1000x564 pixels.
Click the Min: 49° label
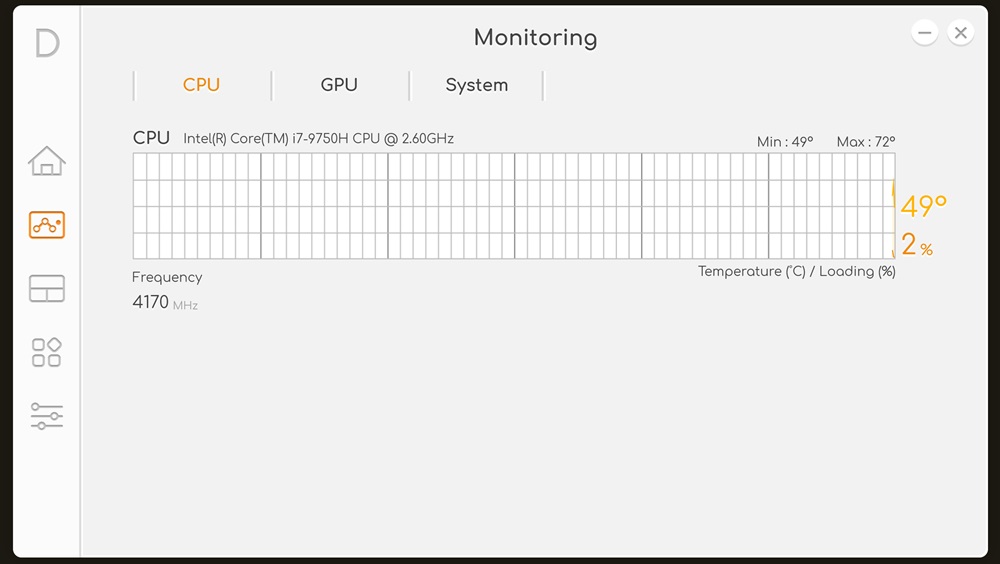pyautogui.click(x=785, y=142)
